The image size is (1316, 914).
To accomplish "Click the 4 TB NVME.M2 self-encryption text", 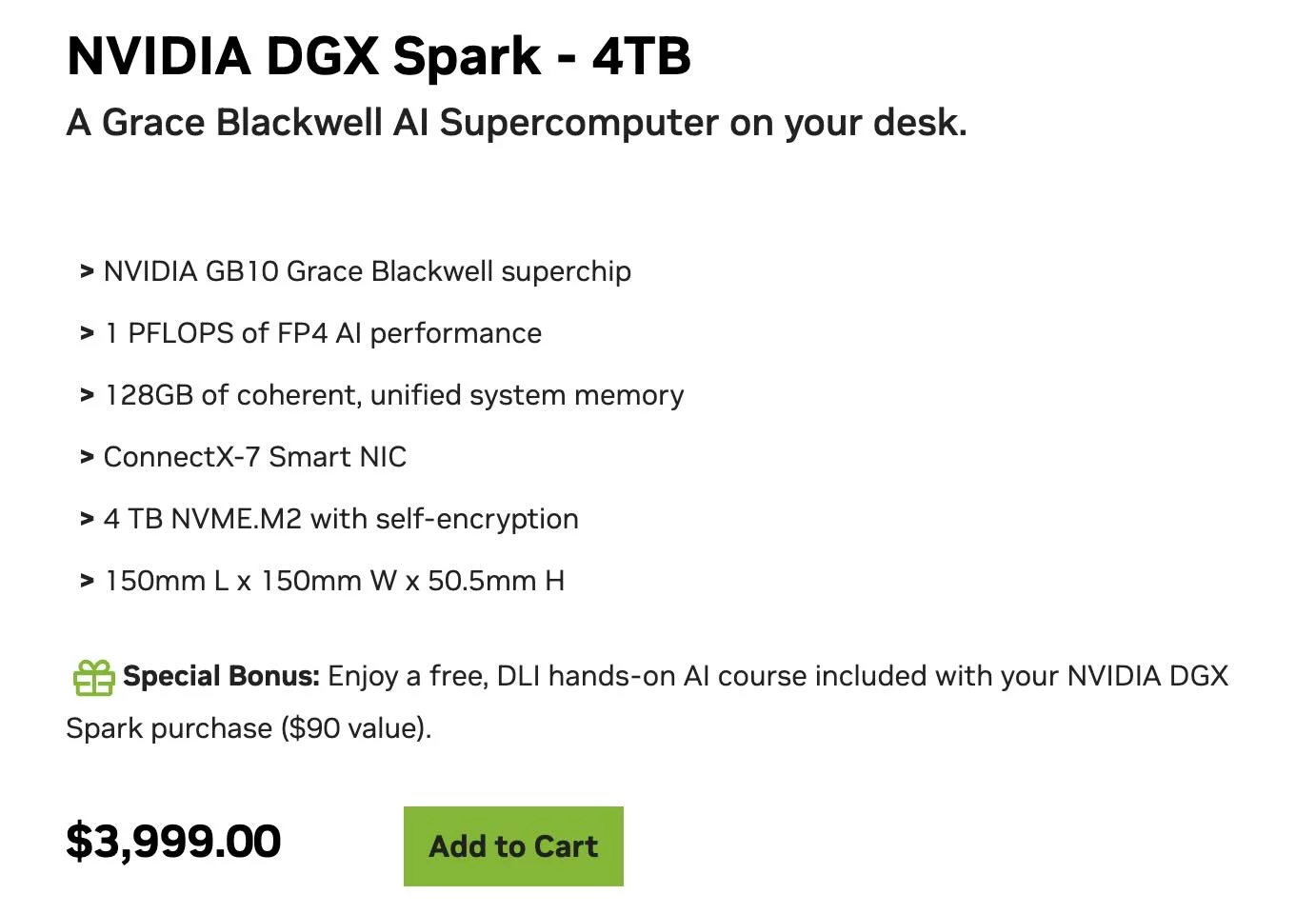I will click(x=341, y=519).
